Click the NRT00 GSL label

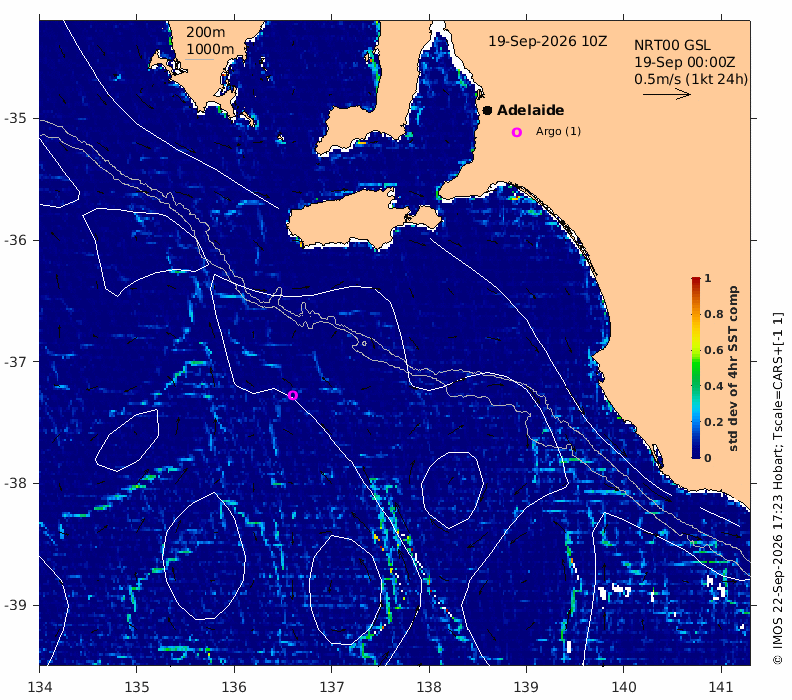click(x=672, y=45)
